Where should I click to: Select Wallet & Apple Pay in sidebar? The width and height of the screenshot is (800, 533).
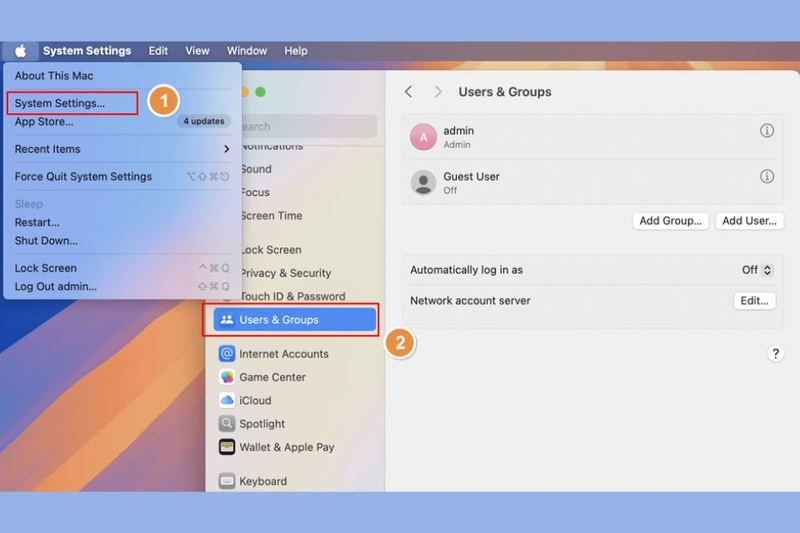(294, 447)
